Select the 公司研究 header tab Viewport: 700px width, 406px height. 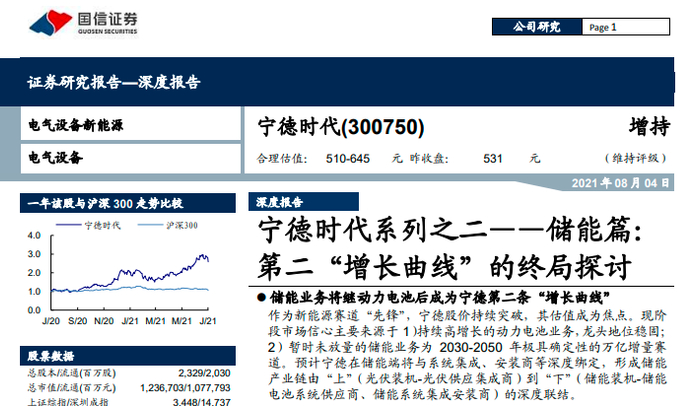point(537,27)
